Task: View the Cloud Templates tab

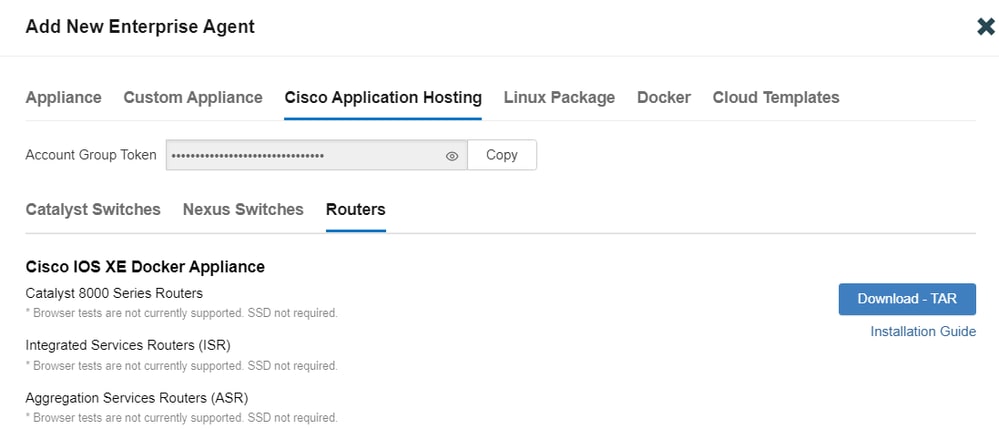Action: point(776,97)
